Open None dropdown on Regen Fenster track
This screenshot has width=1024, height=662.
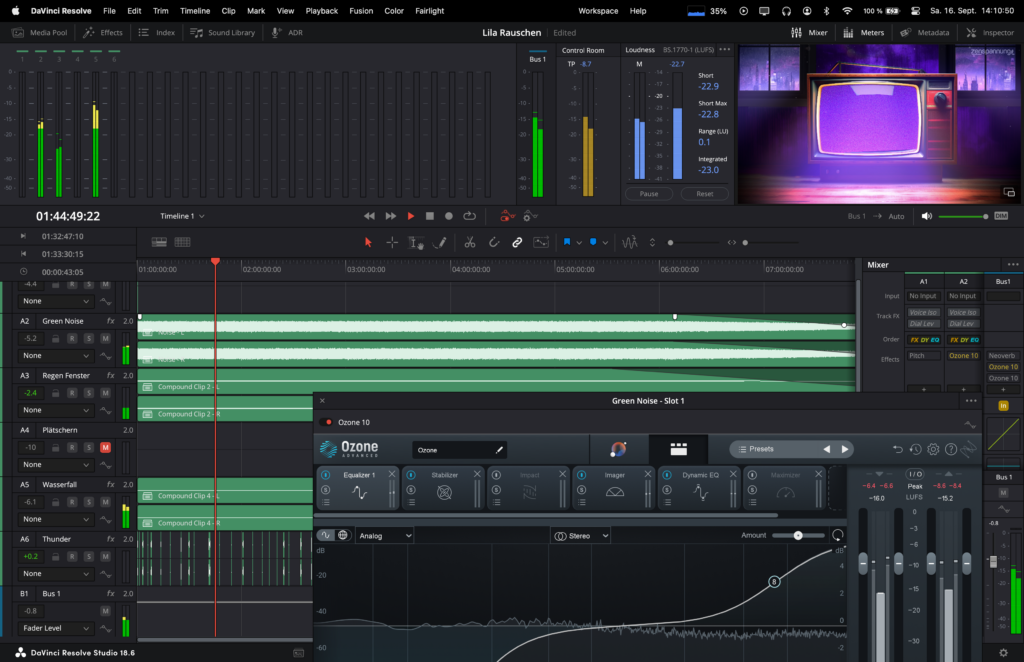click(56, 410)
